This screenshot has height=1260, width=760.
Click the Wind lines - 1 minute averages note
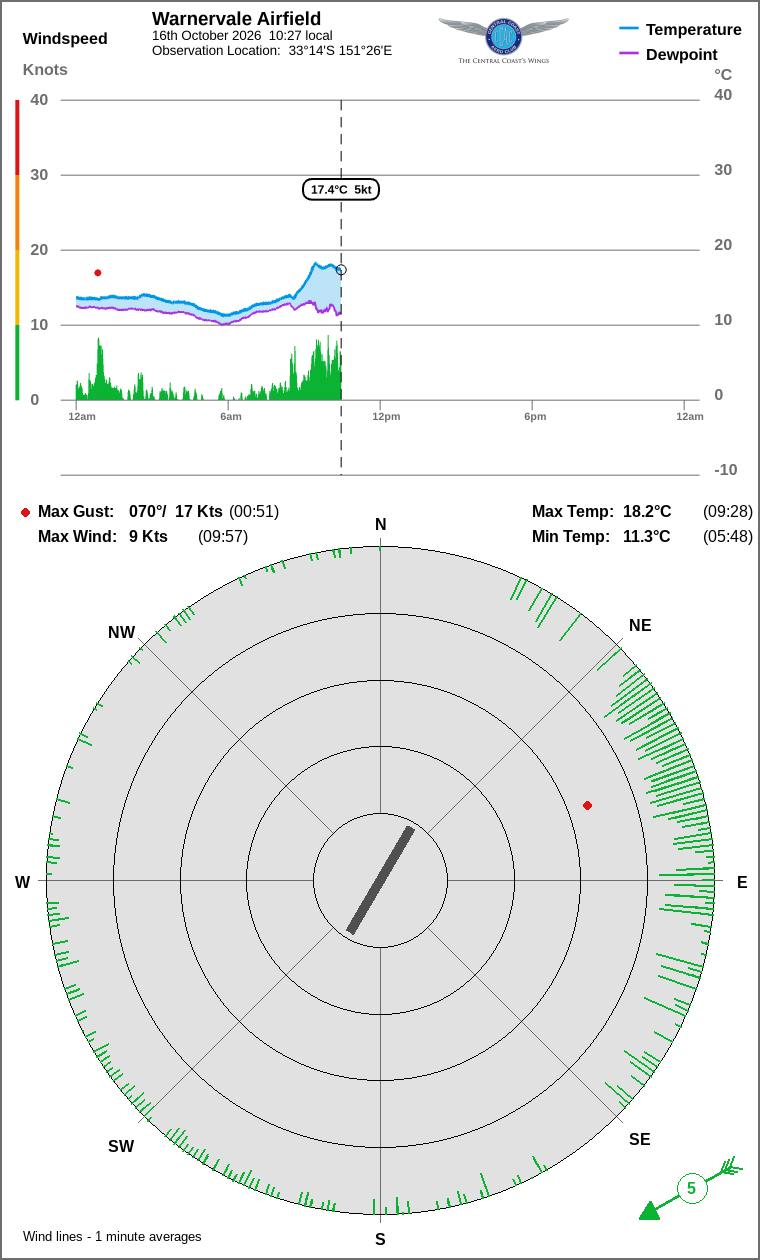(112, 1237)
